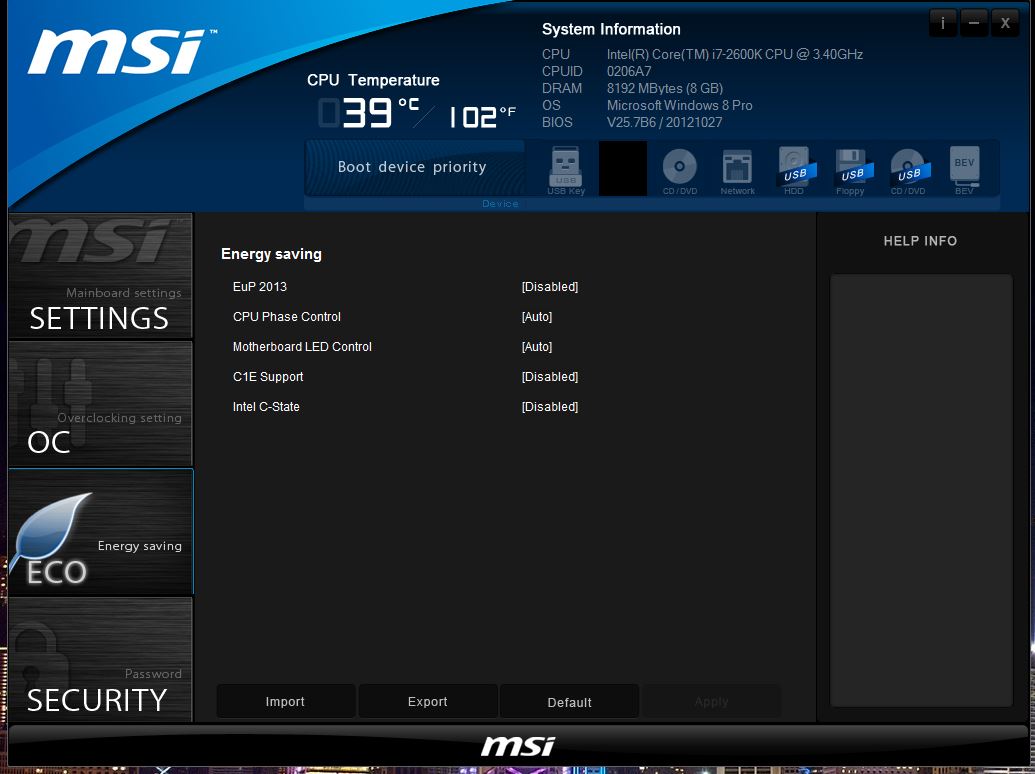Select the C1E Support label
The width and height of the screenshot is (1035, 774).
click(268, 377)
